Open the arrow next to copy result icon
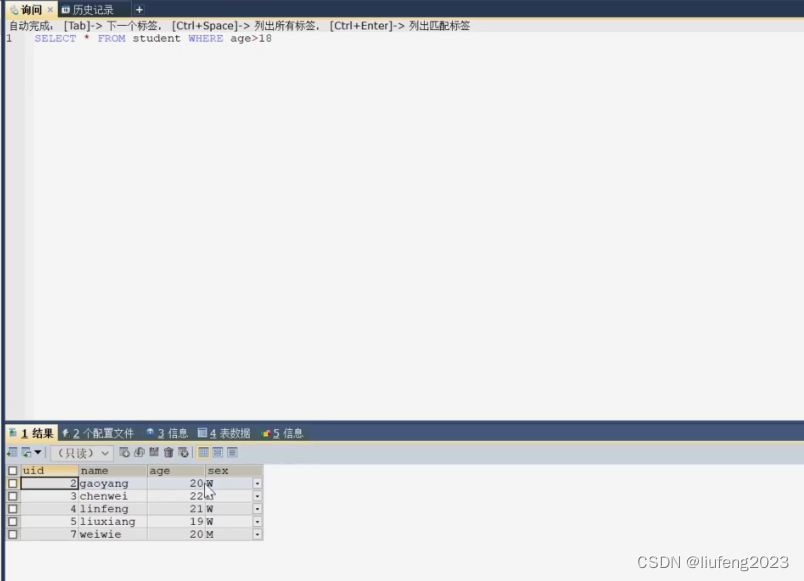Screen dimensions: 804x581 (38, 452)
